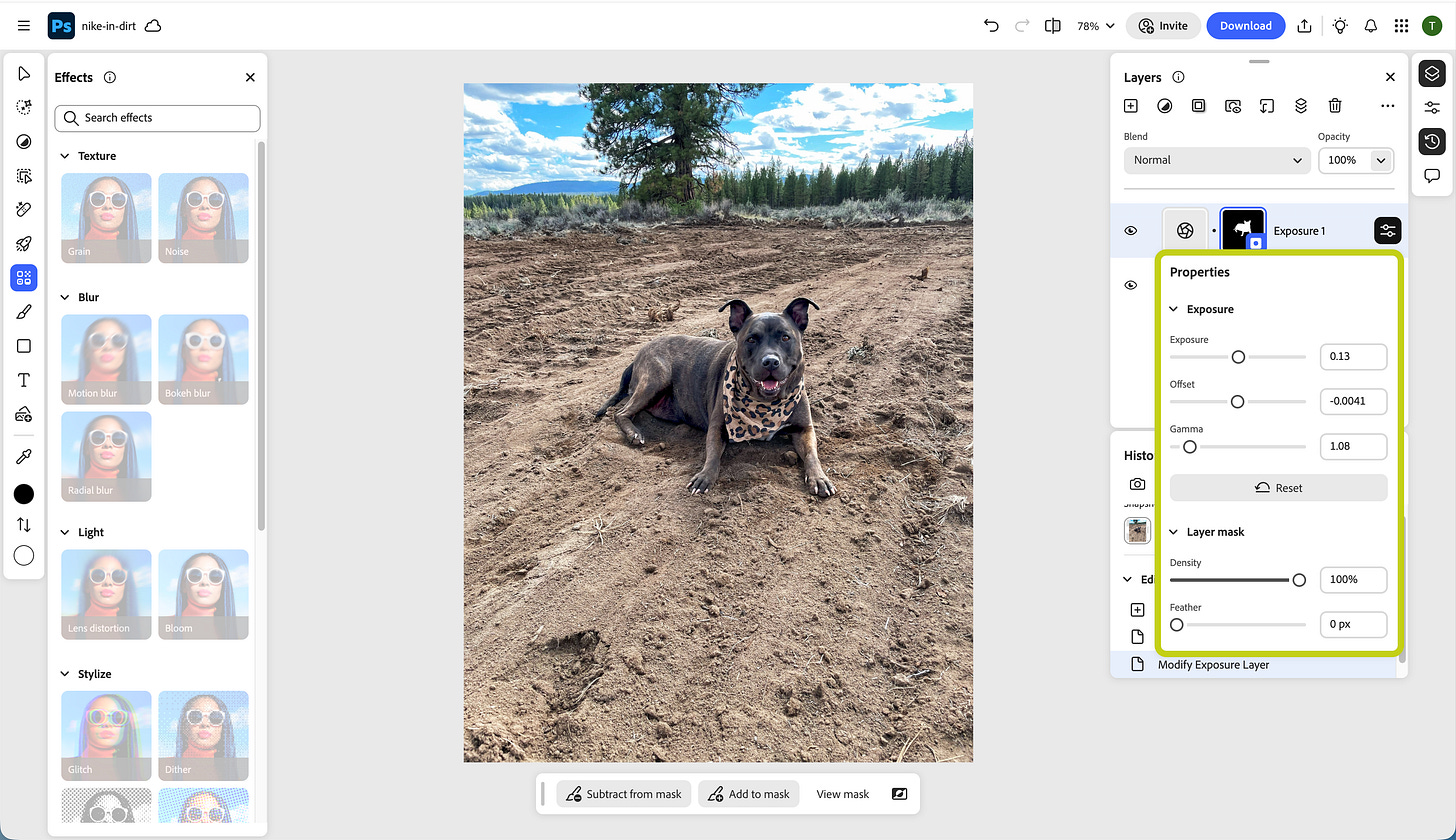This screenshot has height=840, width=1456.
Task: Select the Move tool
Action: pyautogui.click(x=23, y=73)
